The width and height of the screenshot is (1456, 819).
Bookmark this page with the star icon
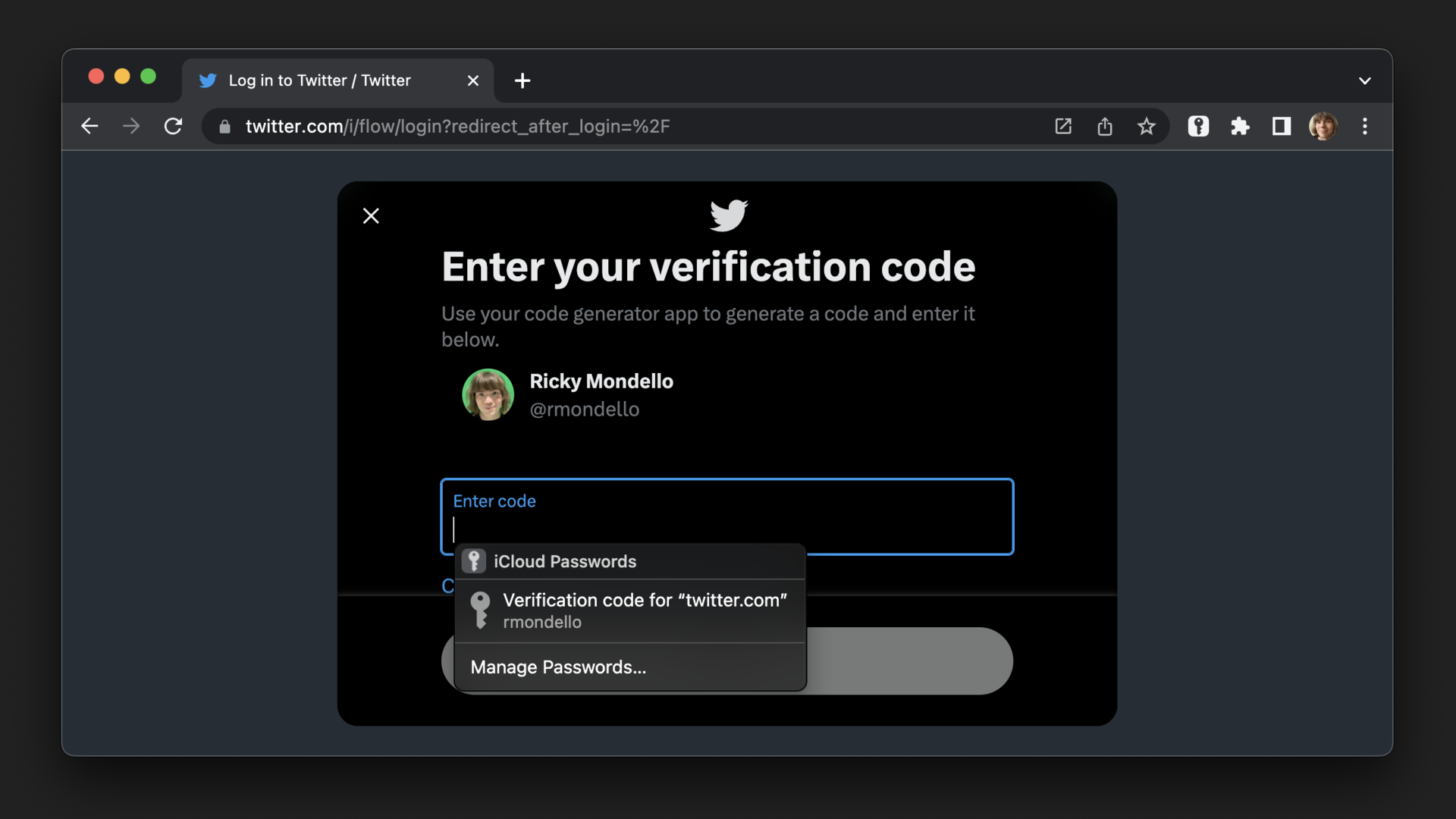tap(1146, 127)
